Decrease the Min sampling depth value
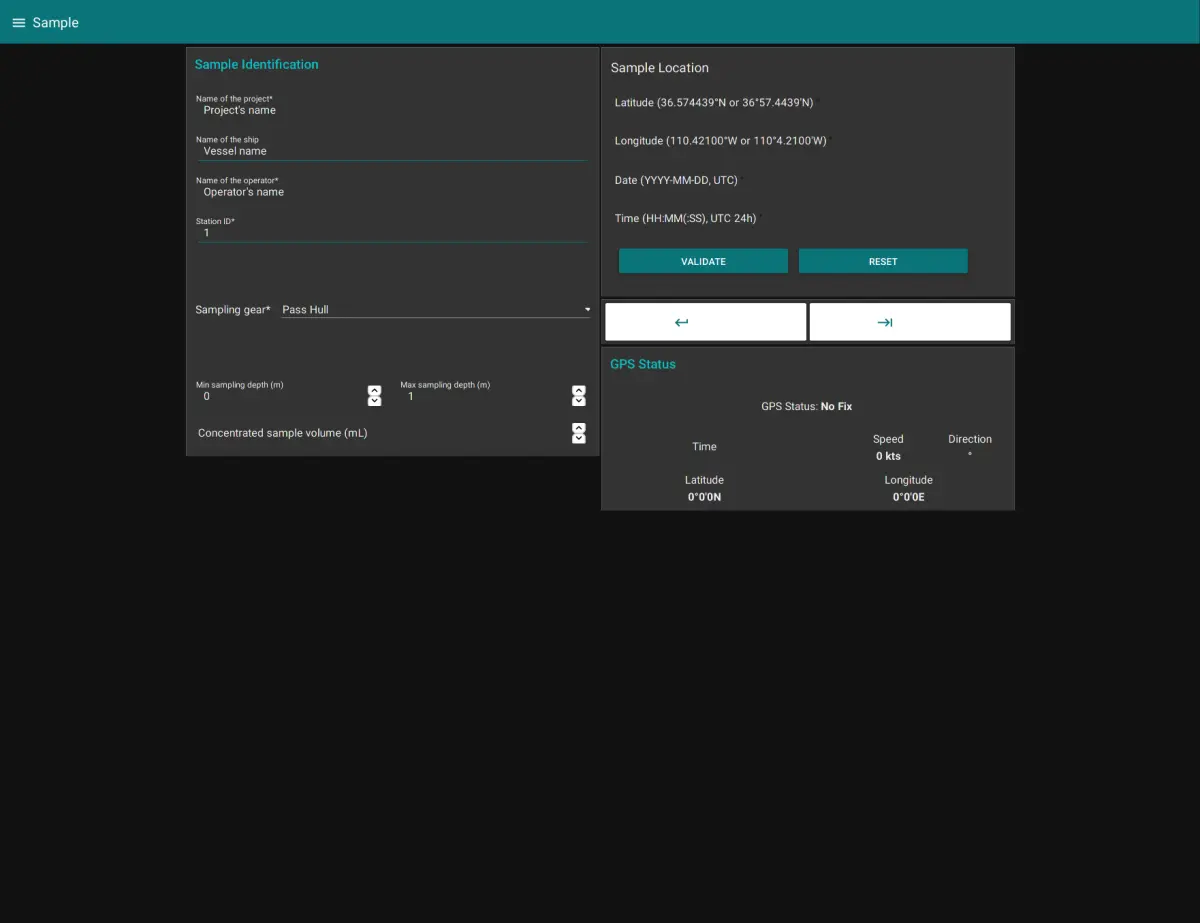1200x923 pixels. (x=374, y=401)
